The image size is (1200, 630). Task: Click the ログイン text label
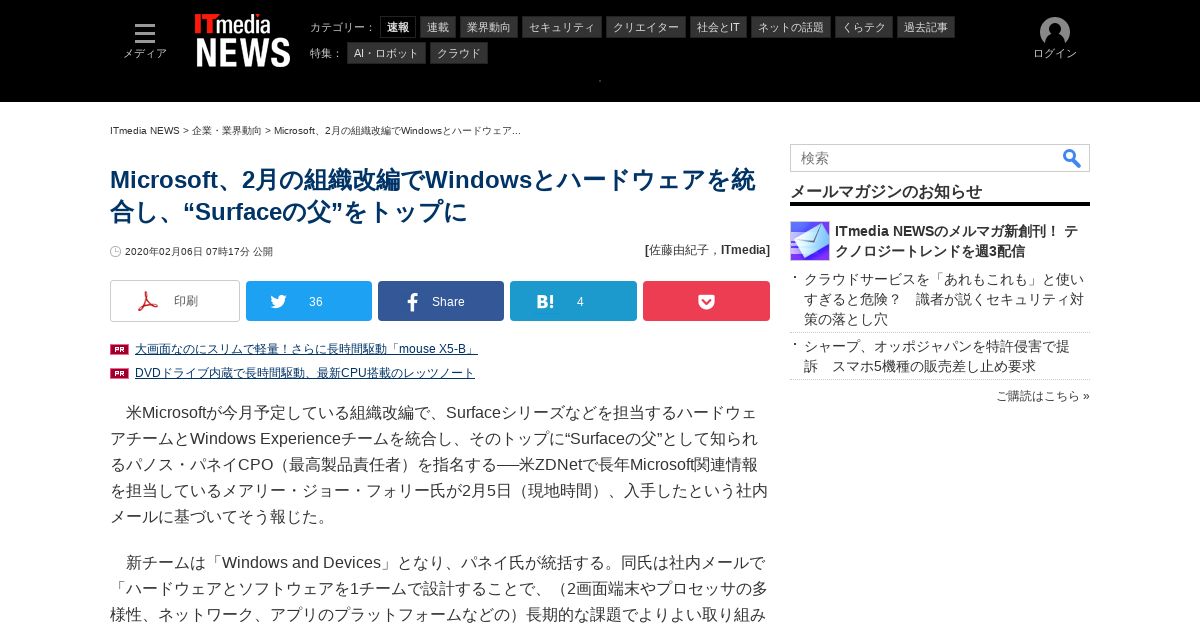tap(1055, 54)
